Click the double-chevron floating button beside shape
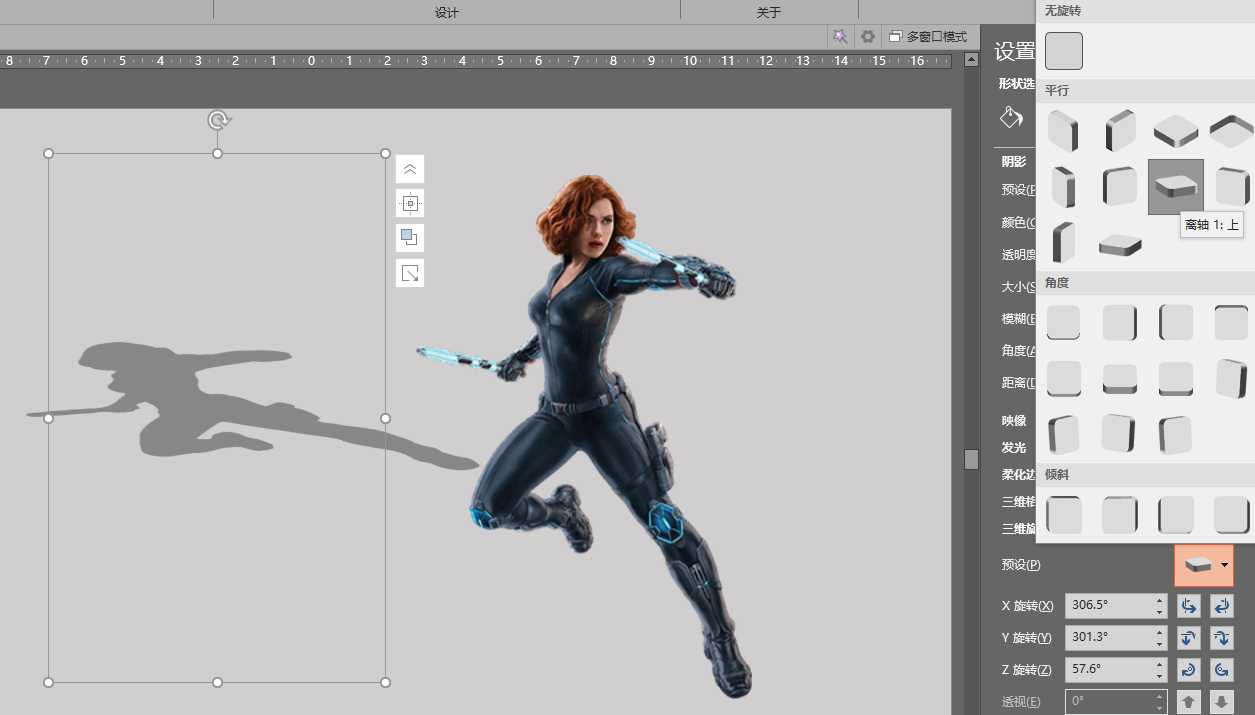This screenshot has width=1255, height=715. click(x=410, y=169)
